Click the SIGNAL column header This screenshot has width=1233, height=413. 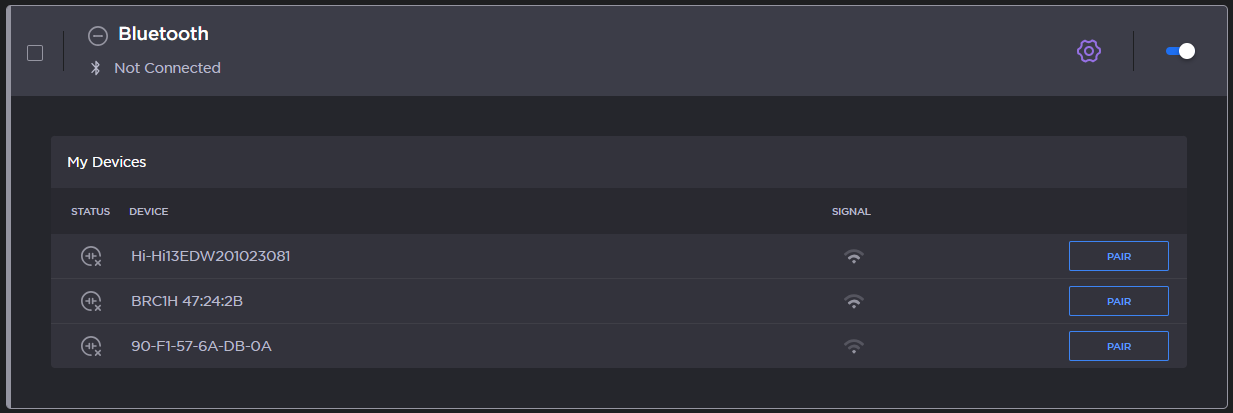851,212
